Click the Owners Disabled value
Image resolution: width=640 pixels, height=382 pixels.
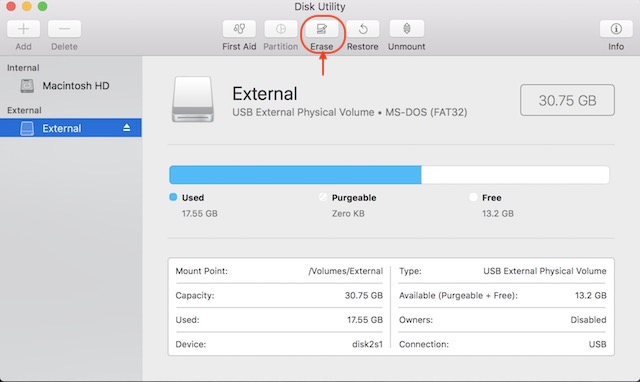[x=588, y=320]
